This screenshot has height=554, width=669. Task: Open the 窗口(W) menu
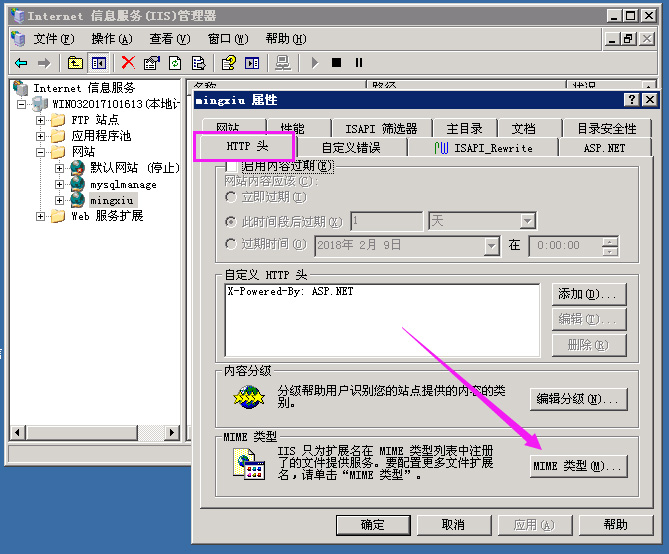pyautogui.click(x=228, y=39)
